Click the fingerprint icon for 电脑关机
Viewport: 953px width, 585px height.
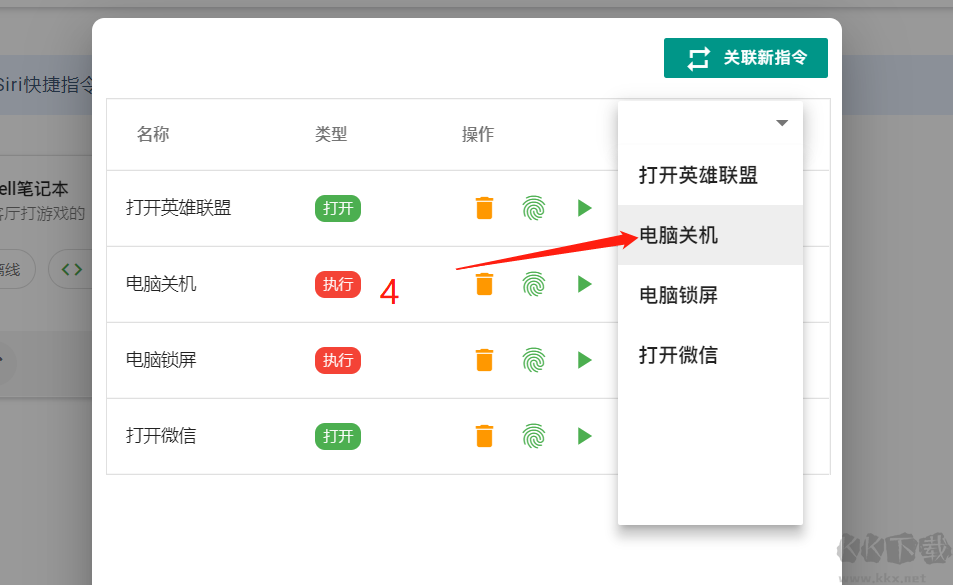tap(534, 284)
